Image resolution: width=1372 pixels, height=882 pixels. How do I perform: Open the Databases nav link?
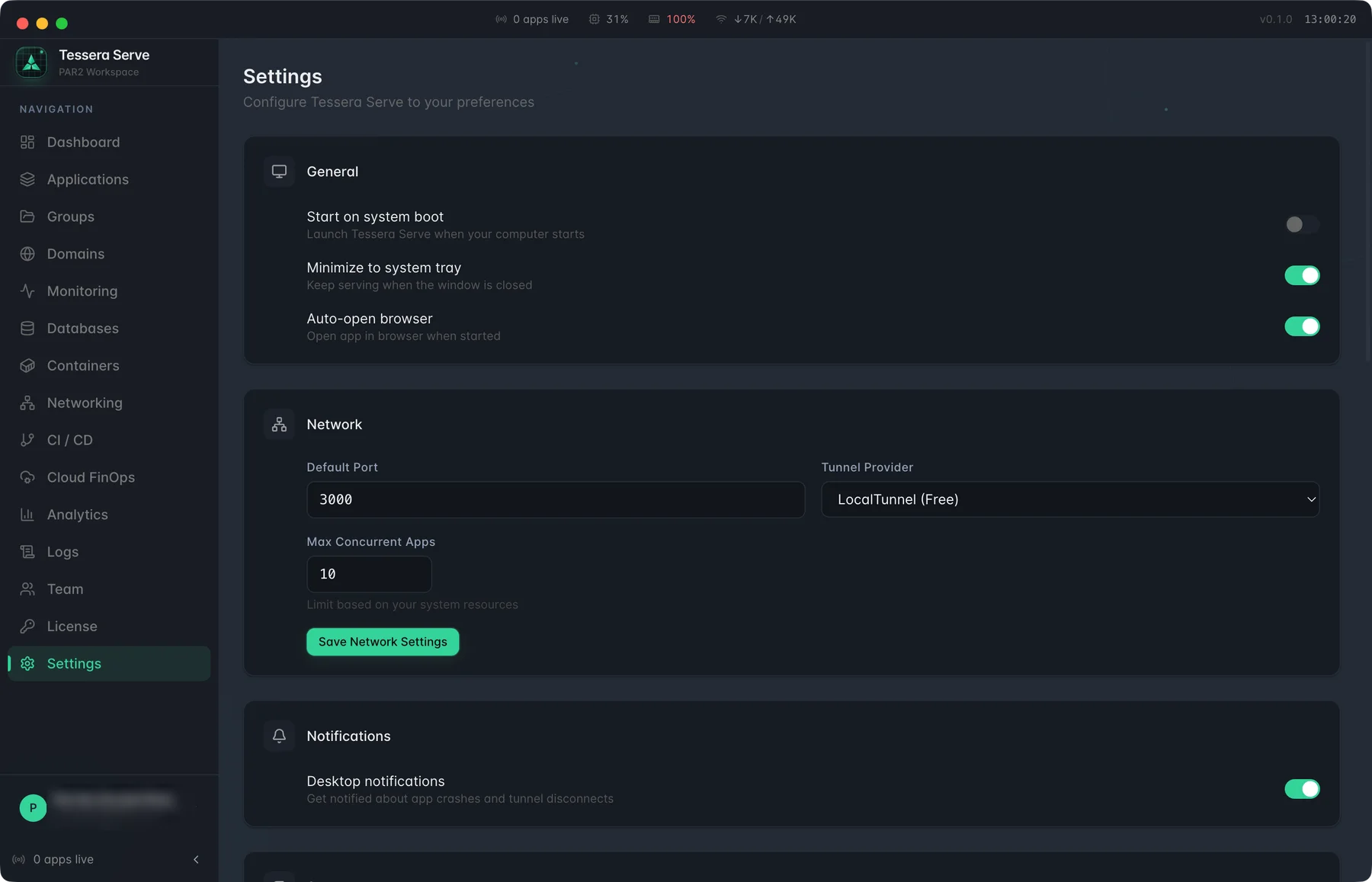[x=109, y=329]
